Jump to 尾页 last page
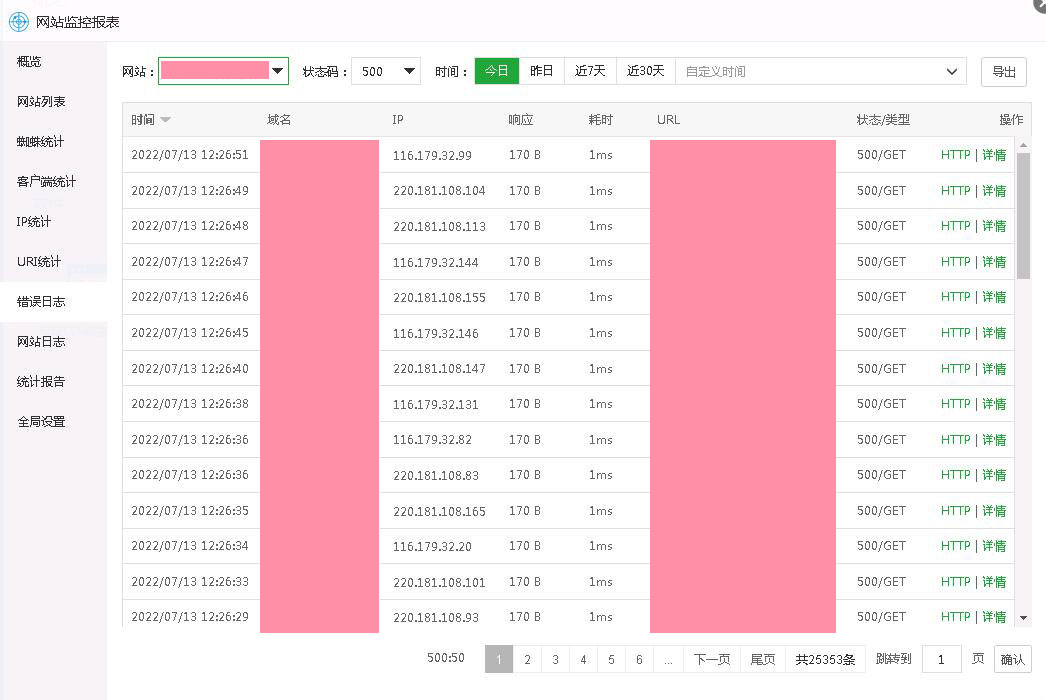Image resolution: width=1046 pixels, height=700 pixels. (x=762, y=659)
